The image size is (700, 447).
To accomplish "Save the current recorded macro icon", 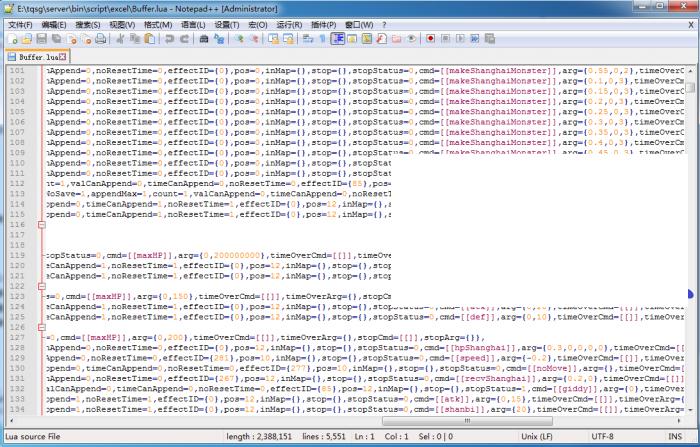I will point(490,39).
